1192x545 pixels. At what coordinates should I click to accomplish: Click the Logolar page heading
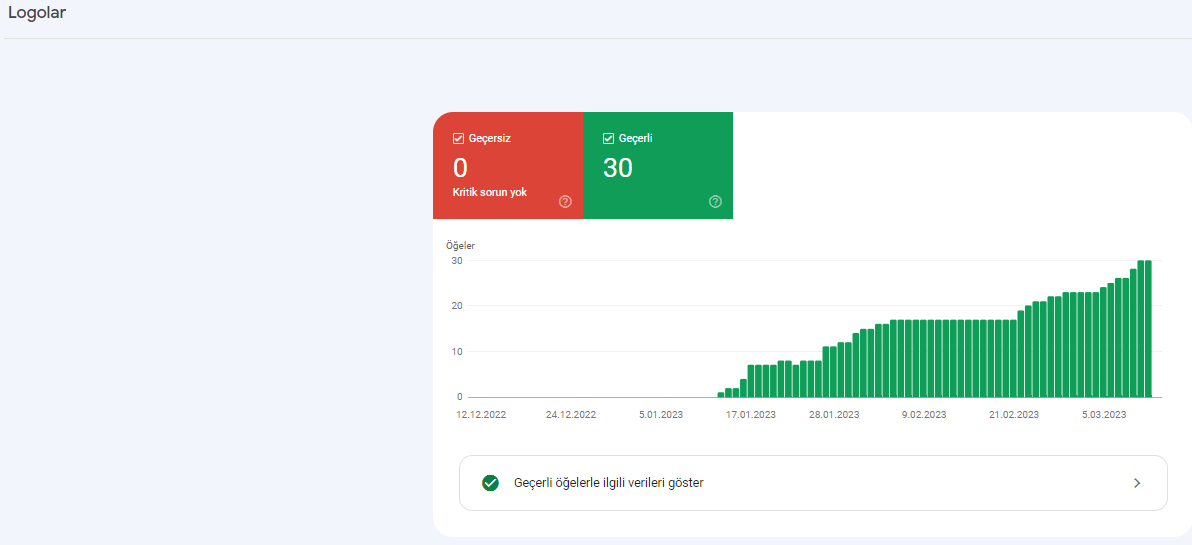tap(36, 14)
